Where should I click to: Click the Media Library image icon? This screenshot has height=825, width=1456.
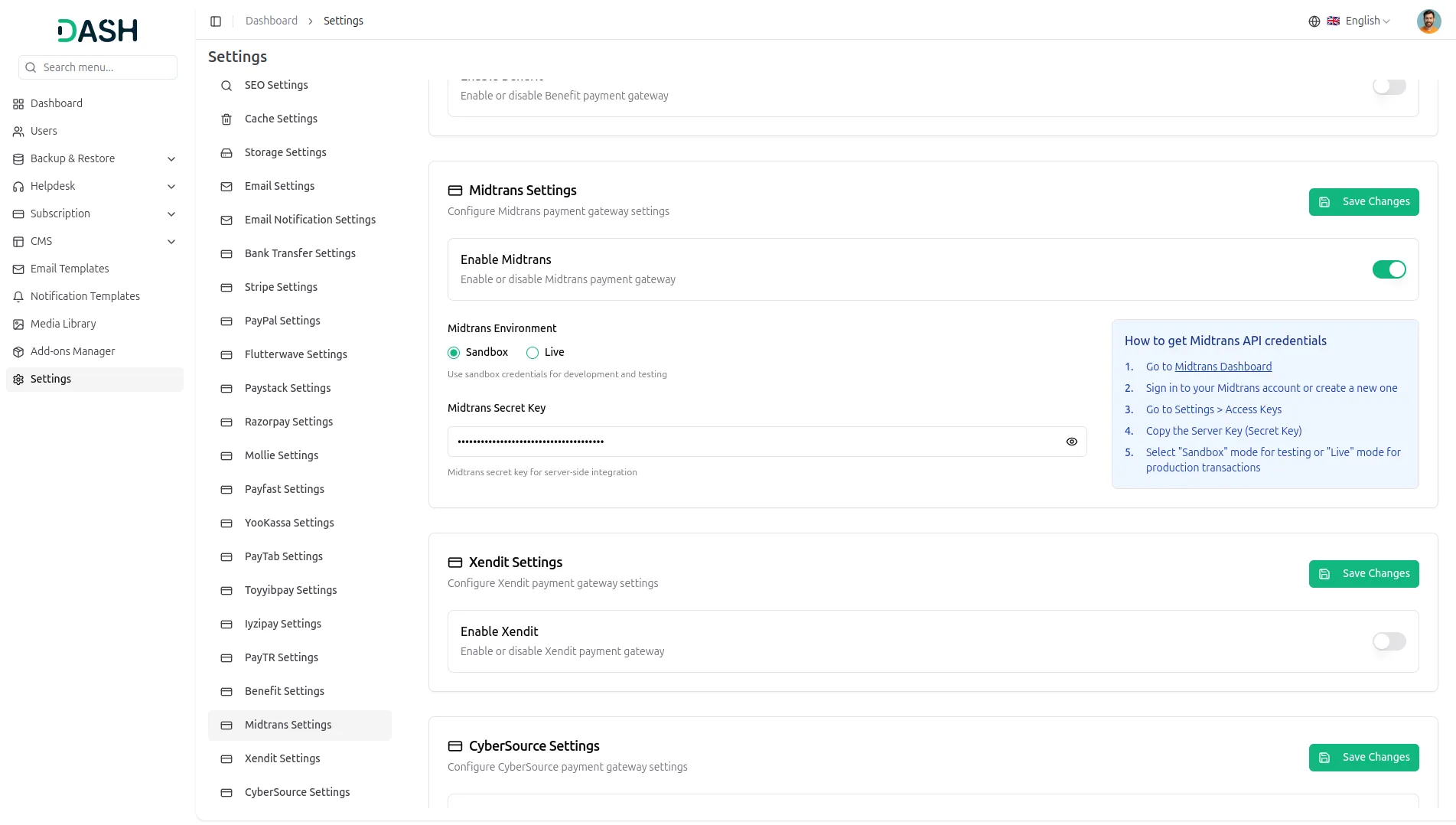[x=18, y=324]
